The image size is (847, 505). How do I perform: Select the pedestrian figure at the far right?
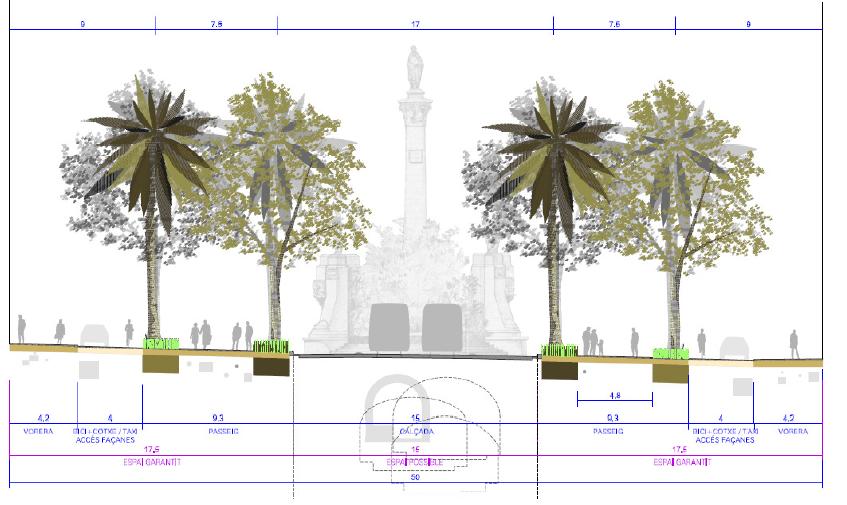(x=794, y=344)
